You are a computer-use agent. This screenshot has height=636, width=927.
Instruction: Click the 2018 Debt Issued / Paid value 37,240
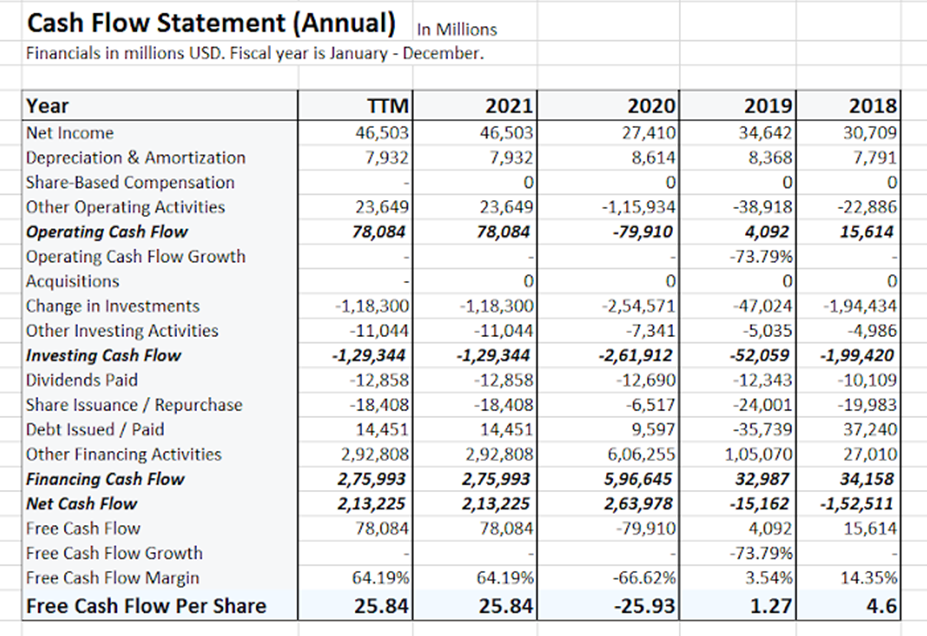point(869,429)
